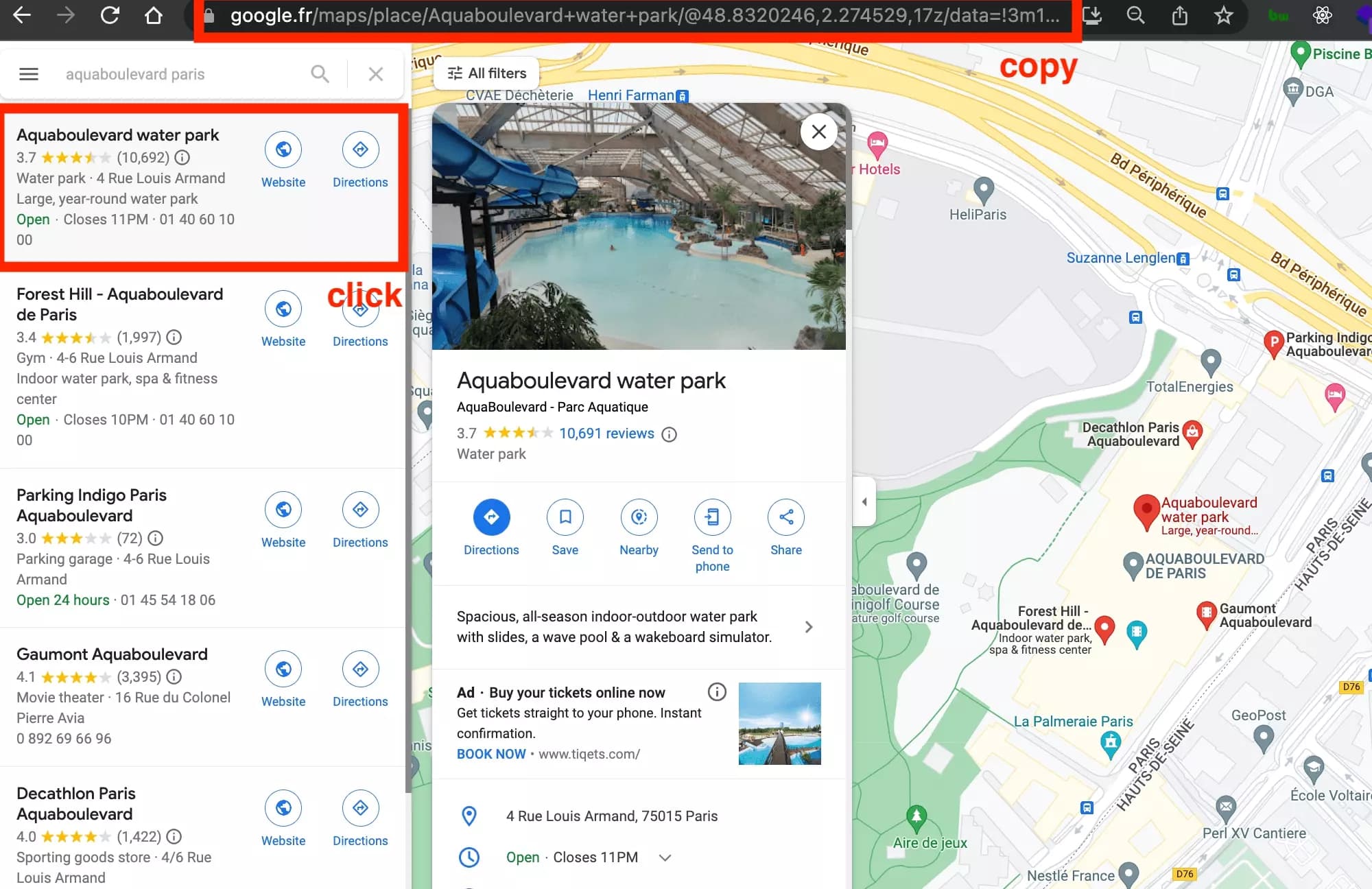The height and width of the screenshot is (889, 1372).
Task: Click the browser share icon
Action: pyautogui.click(x=1180, y=15)
